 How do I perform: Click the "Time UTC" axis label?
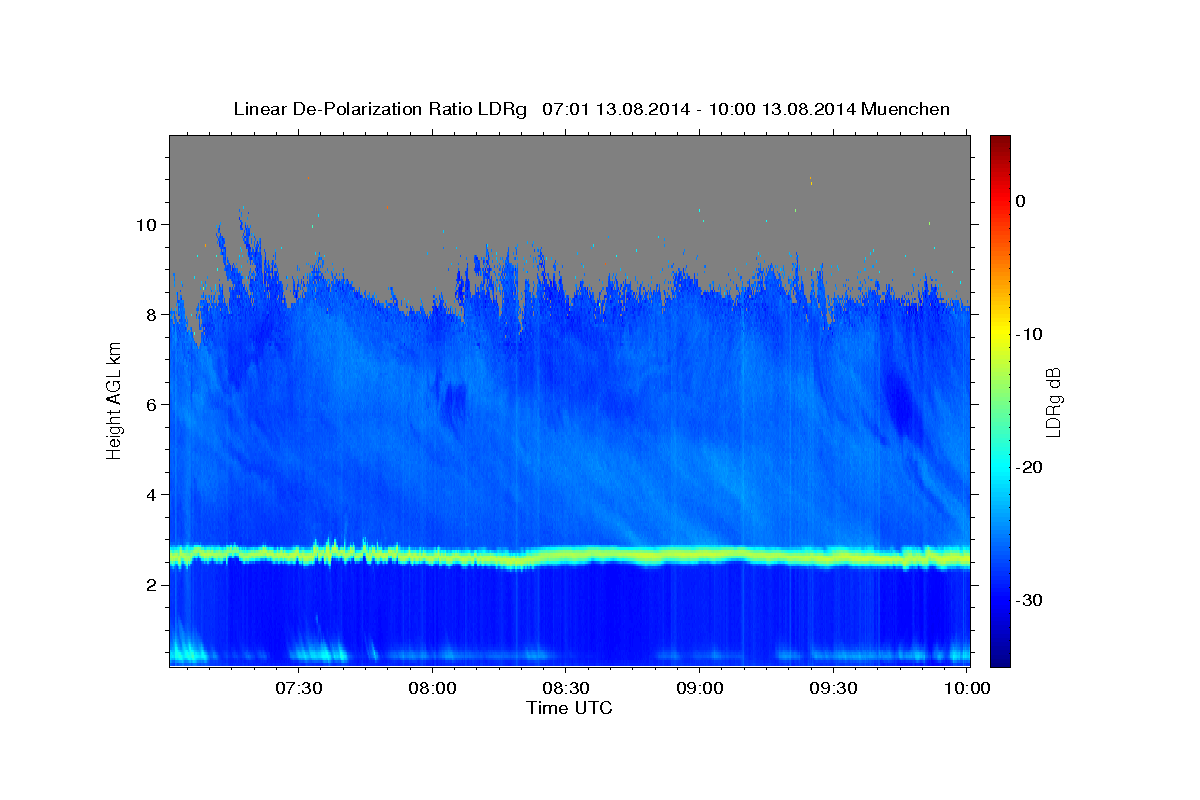coord(569,708)
